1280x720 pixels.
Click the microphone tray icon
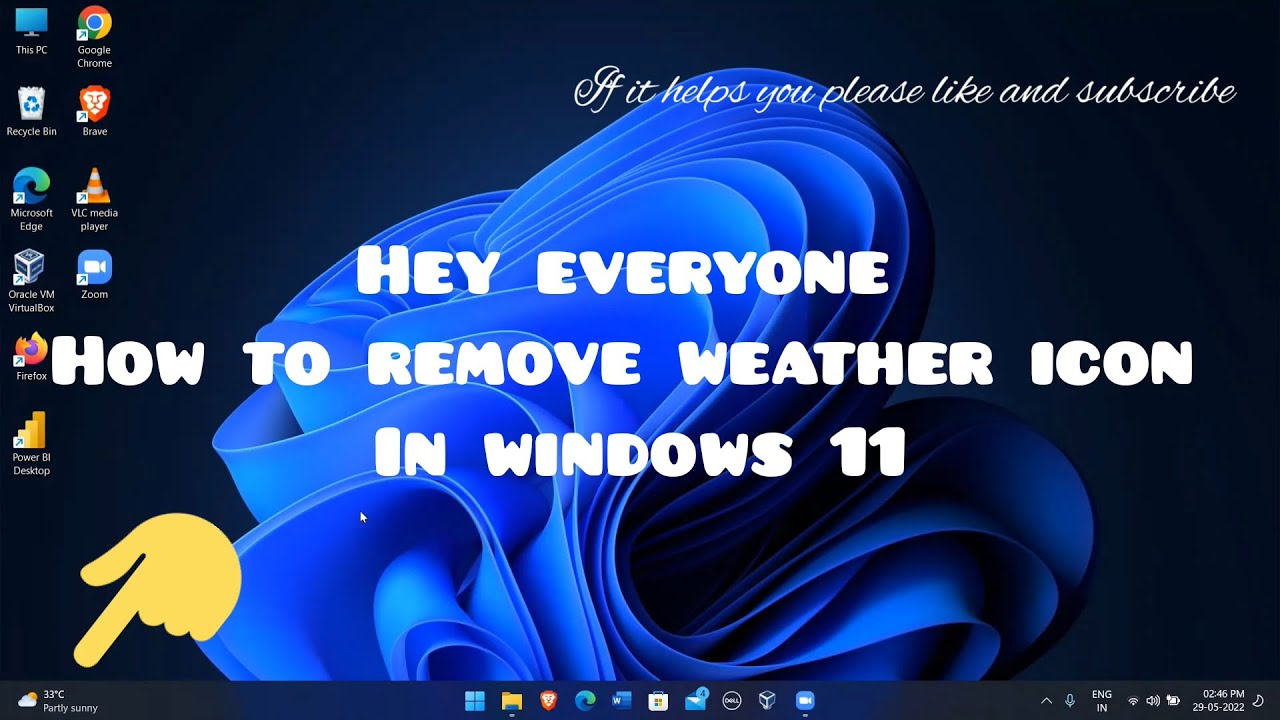click(1070, 701)
